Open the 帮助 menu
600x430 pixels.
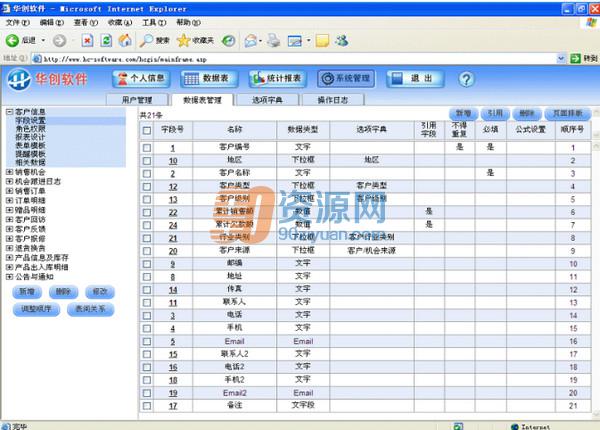tap(188, 23)
